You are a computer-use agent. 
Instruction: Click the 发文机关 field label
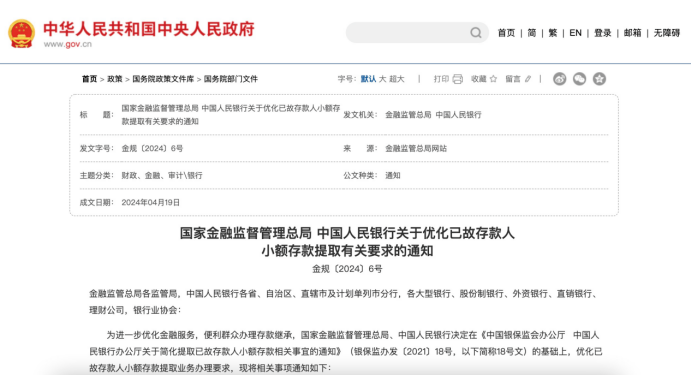[360, 115]
